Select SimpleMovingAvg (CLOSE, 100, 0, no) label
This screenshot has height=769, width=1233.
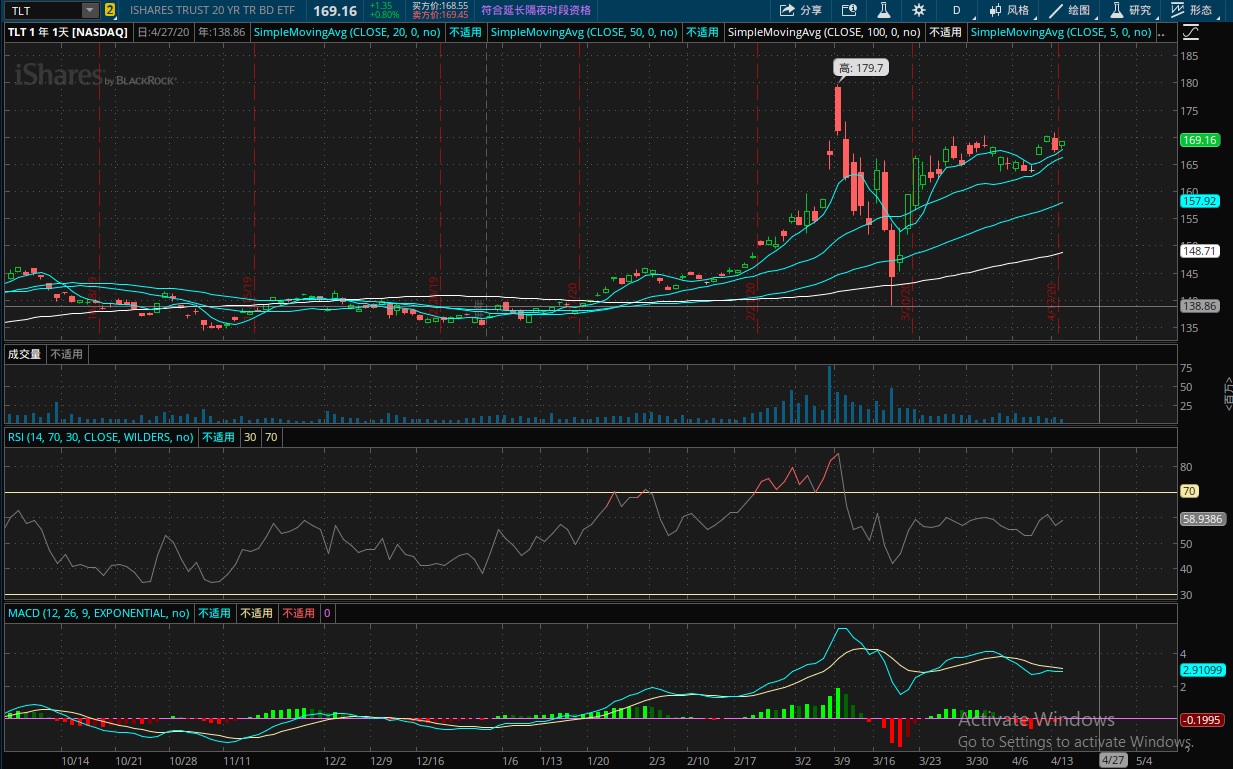(824, 32)
